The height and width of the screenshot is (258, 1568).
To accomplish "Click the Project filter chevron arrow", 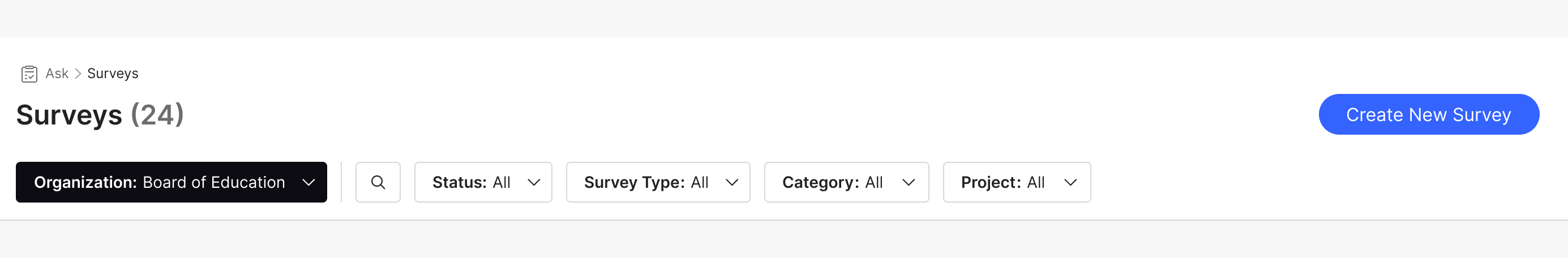I will coord(1070,182).
